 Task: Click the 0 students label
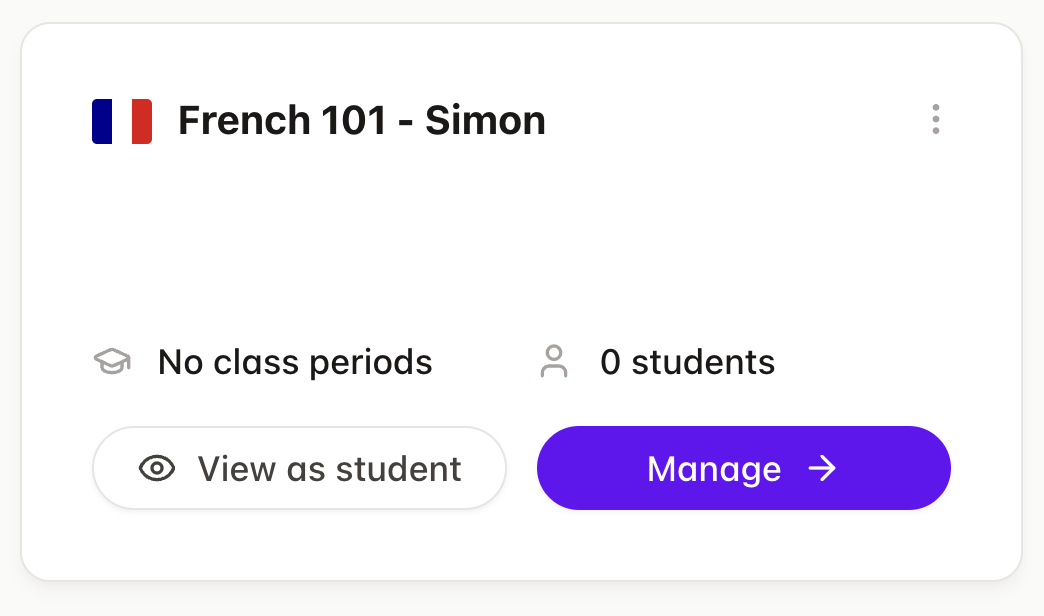pyautogui.click(x=687, y=362)
